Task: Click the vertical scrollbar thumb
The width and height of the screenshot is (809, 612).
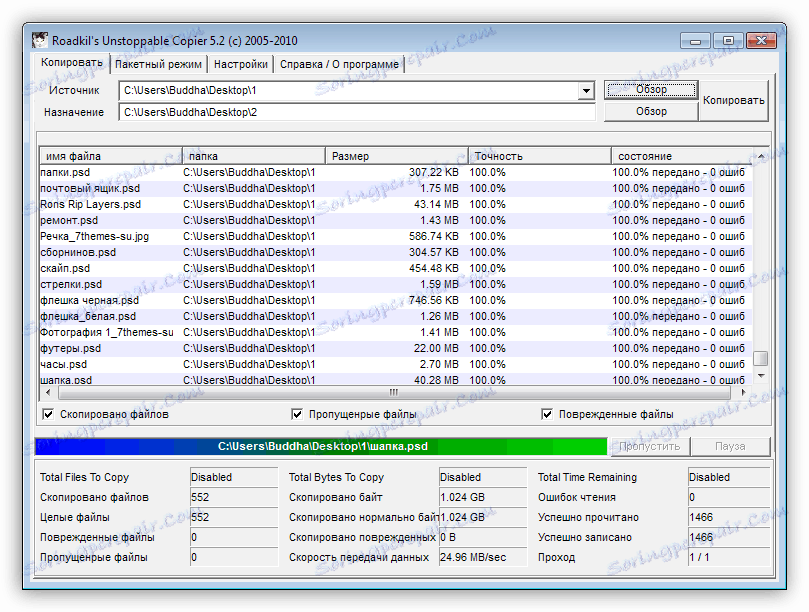Action: [x=761, y=358]
